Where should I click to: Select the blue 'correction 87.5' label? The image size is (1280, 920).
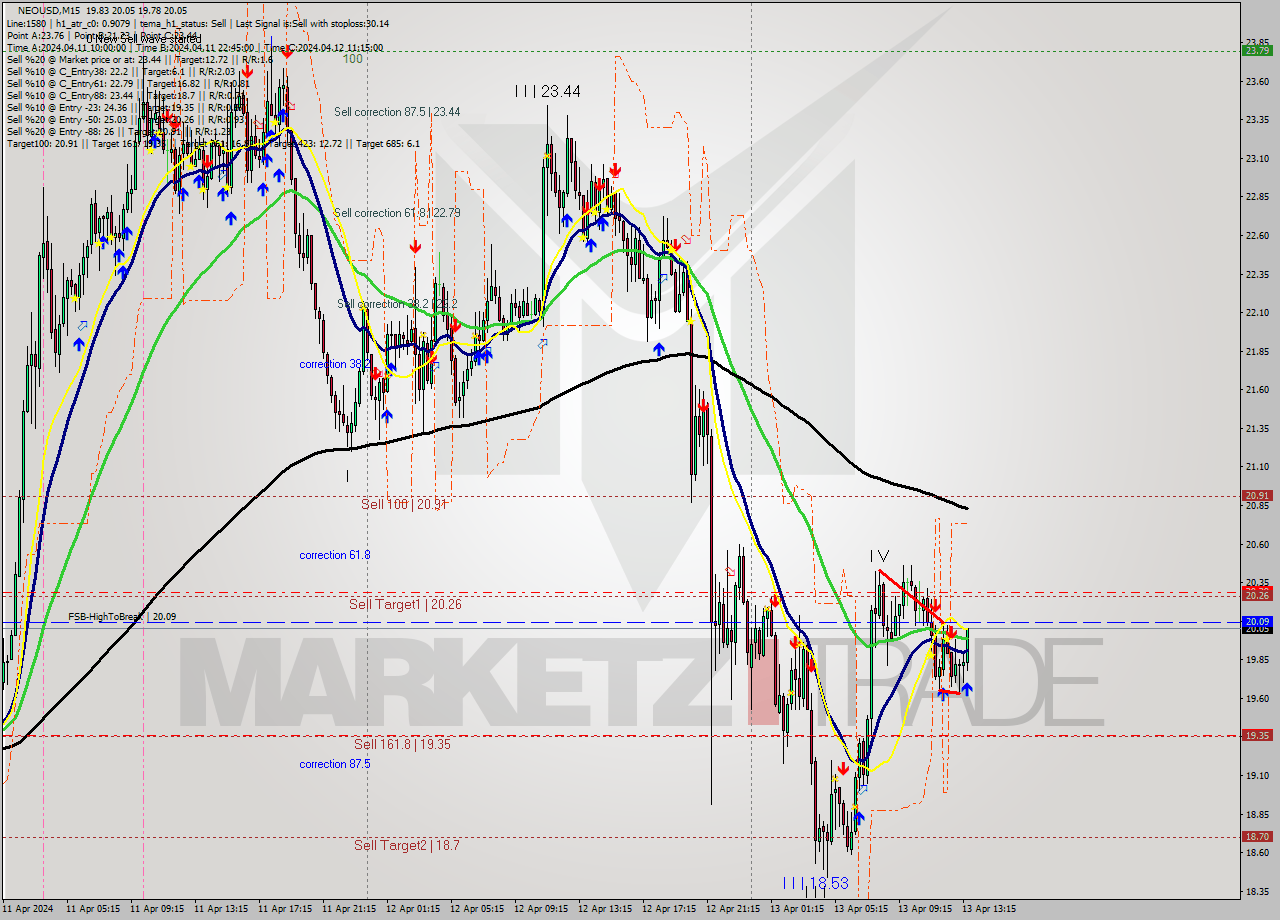[335, 764]
